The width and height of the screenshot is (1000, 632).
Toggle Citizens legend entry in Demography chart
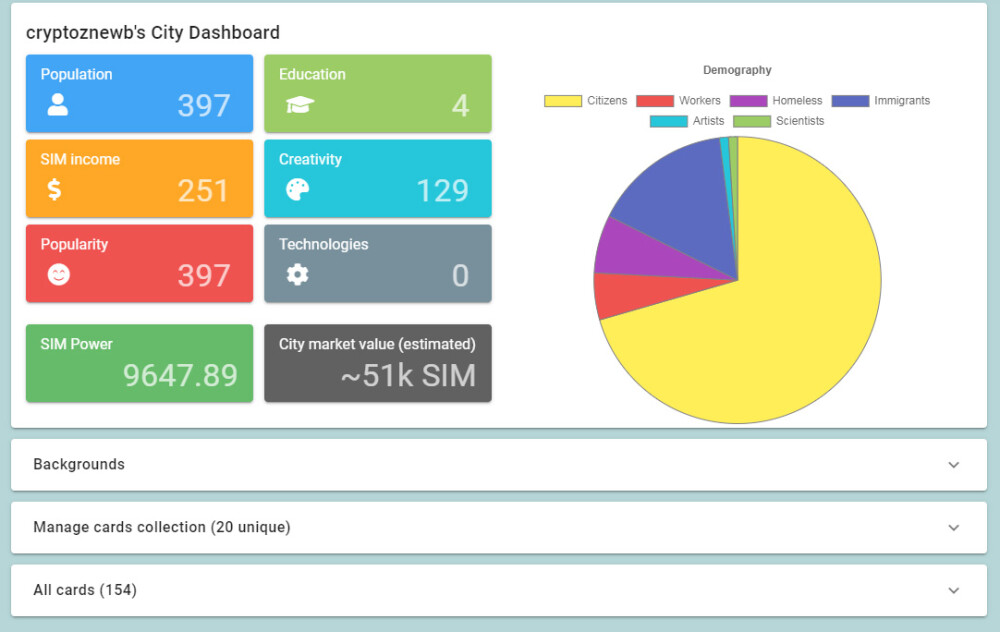point(586,101)
